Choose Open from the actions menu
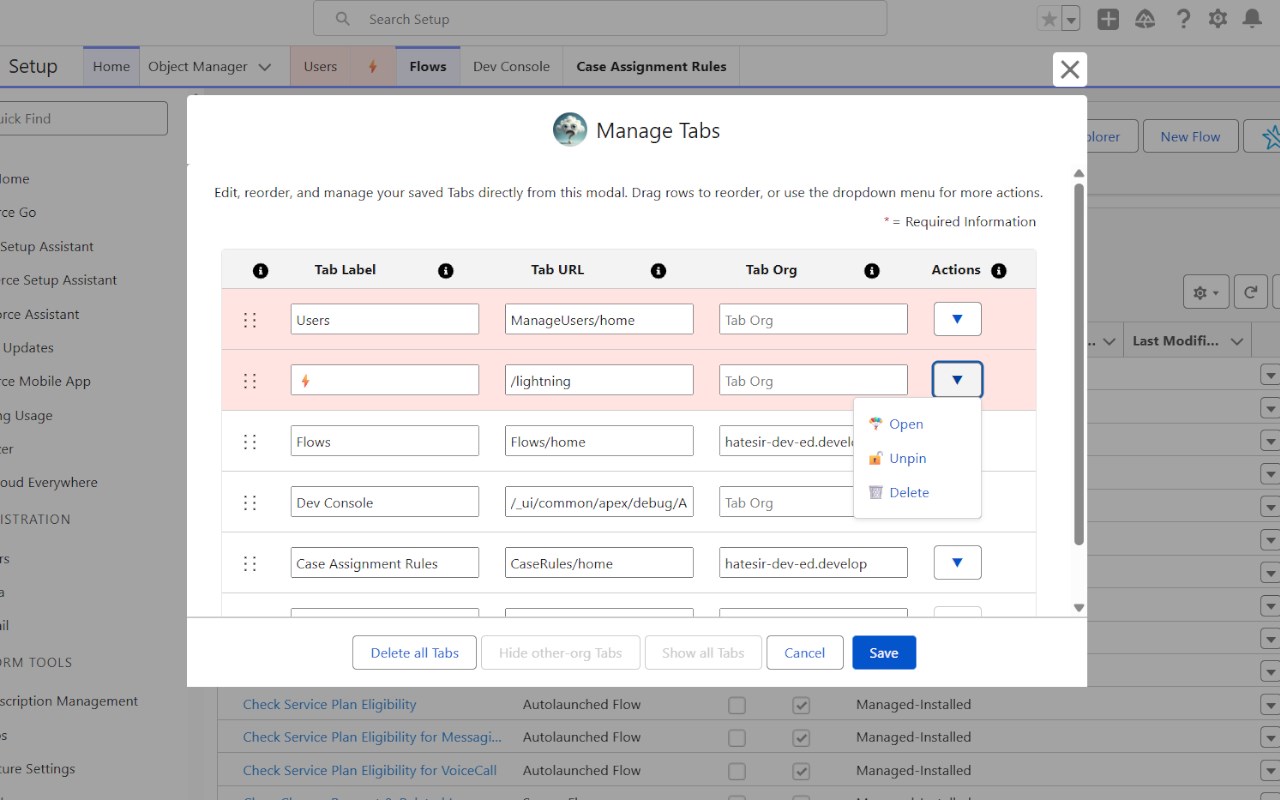The height and width of the screenshot is (800, 1280). point(905,424)
